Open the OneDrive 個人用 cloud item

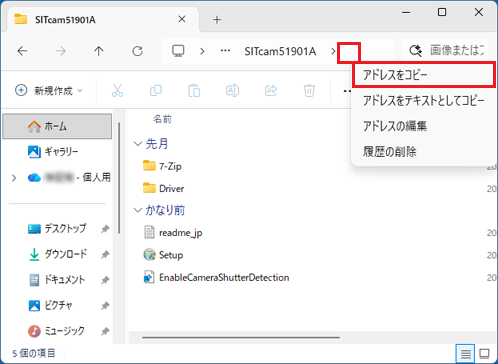pyautogui.click(x=69, y=178)
